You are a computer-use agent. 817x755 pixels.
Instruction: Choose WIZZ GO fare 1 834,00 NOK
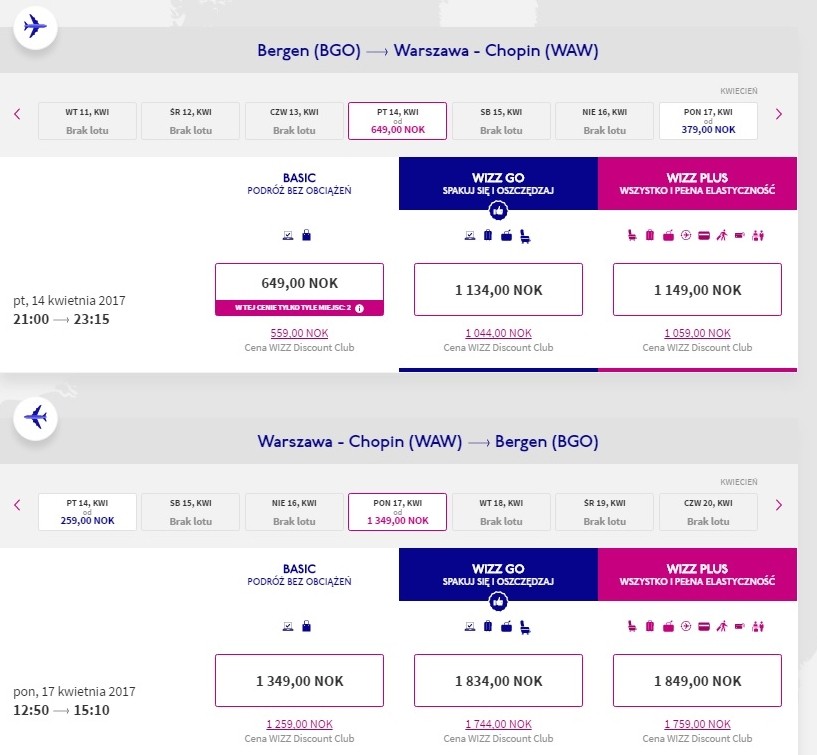click(x=498, y=680)
